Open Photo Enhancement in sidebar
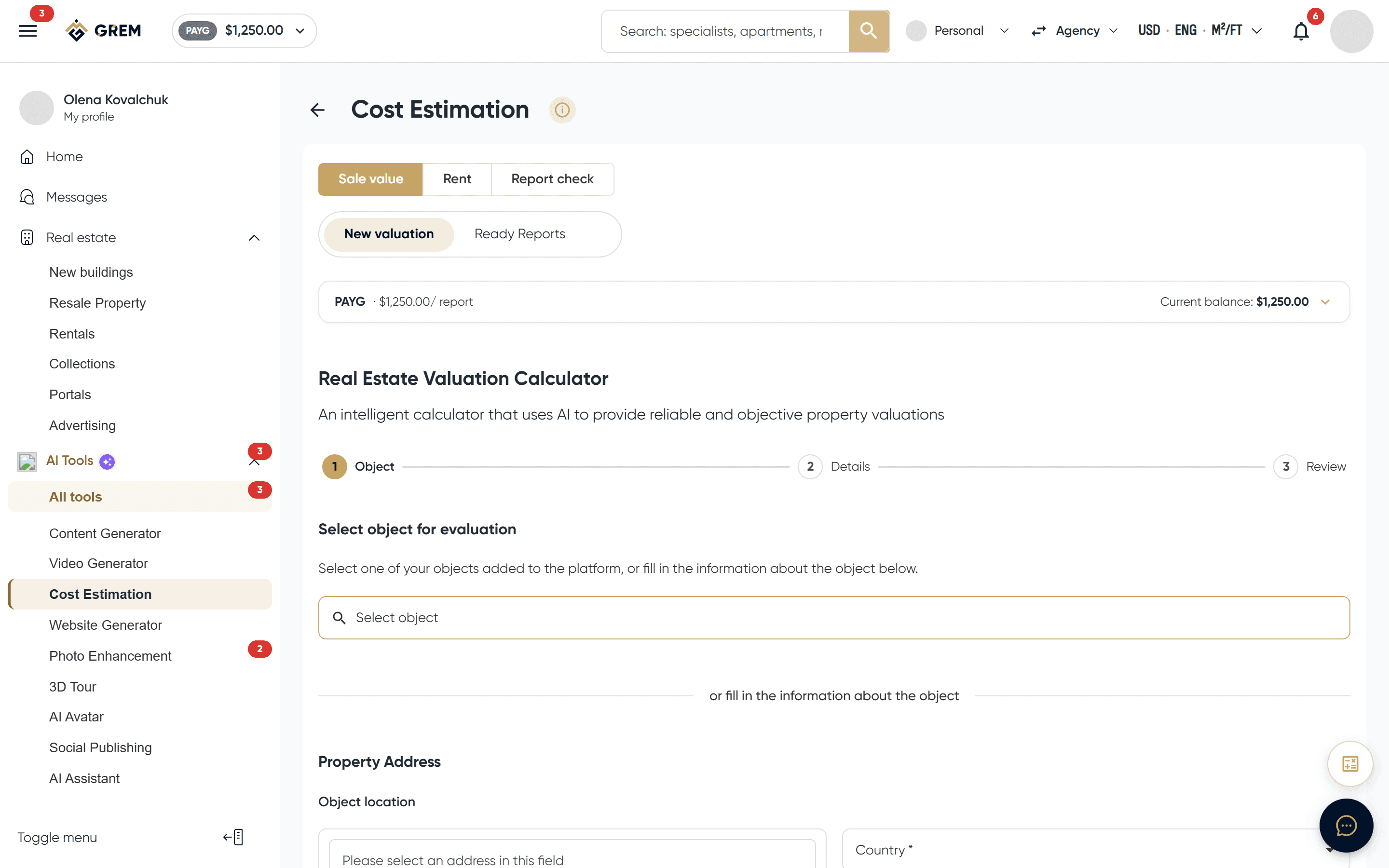1389x868 pixels. (110, 656)
